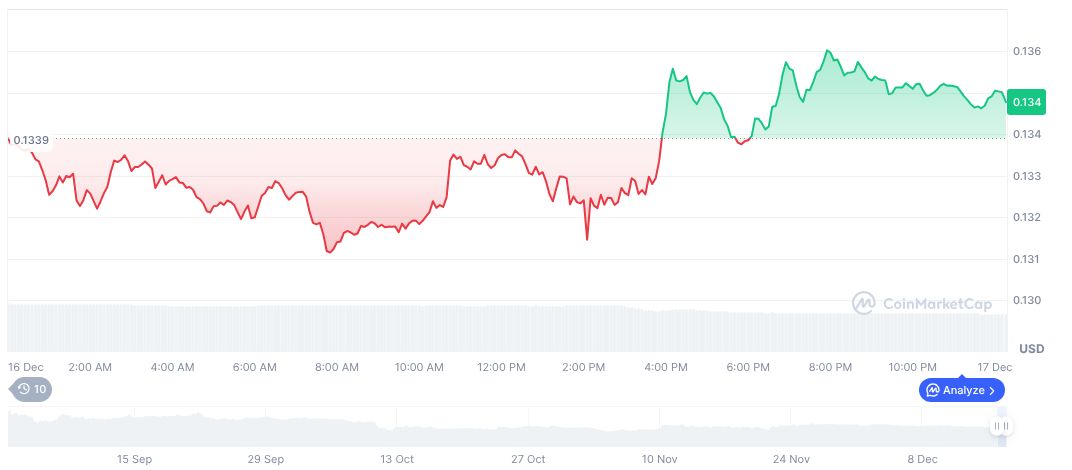The image size is (1072, 470).
Task: Click the green 0.134 current price tag
Action: pos(1027,102)
